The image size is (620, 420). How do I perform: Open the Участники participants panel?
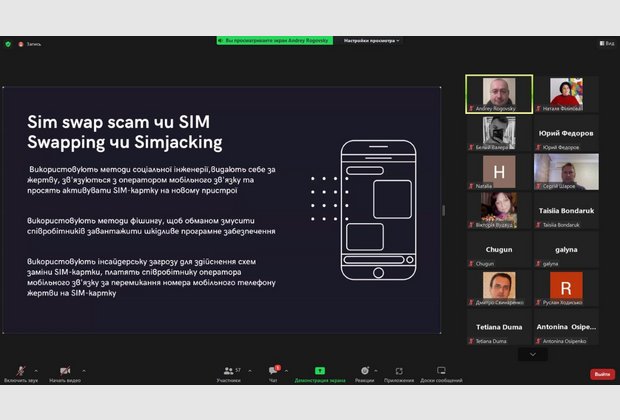228,370
